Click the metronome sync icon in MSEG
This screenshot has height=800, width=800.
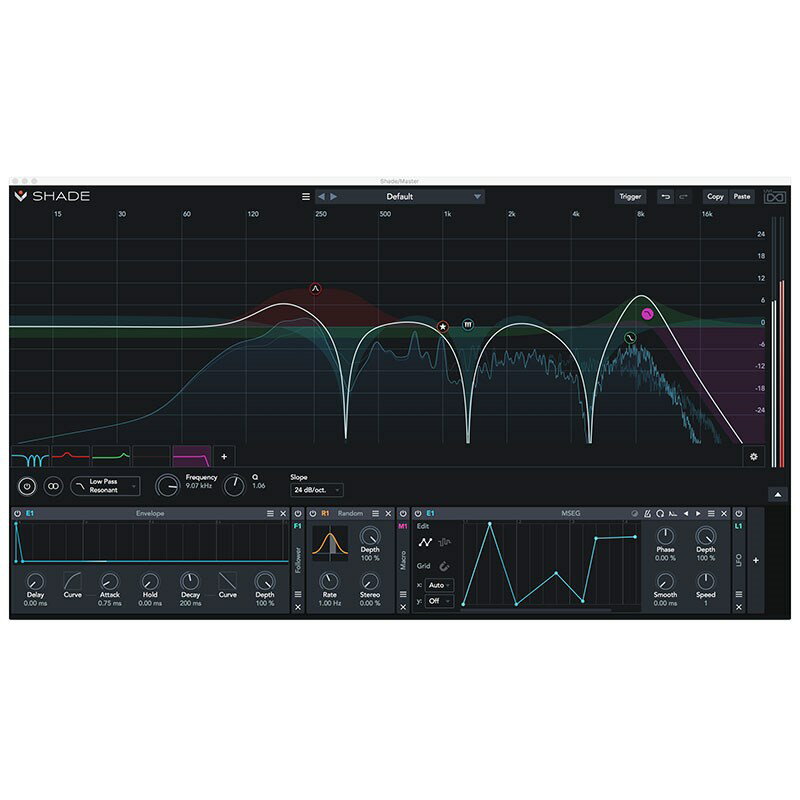point(647,514)
